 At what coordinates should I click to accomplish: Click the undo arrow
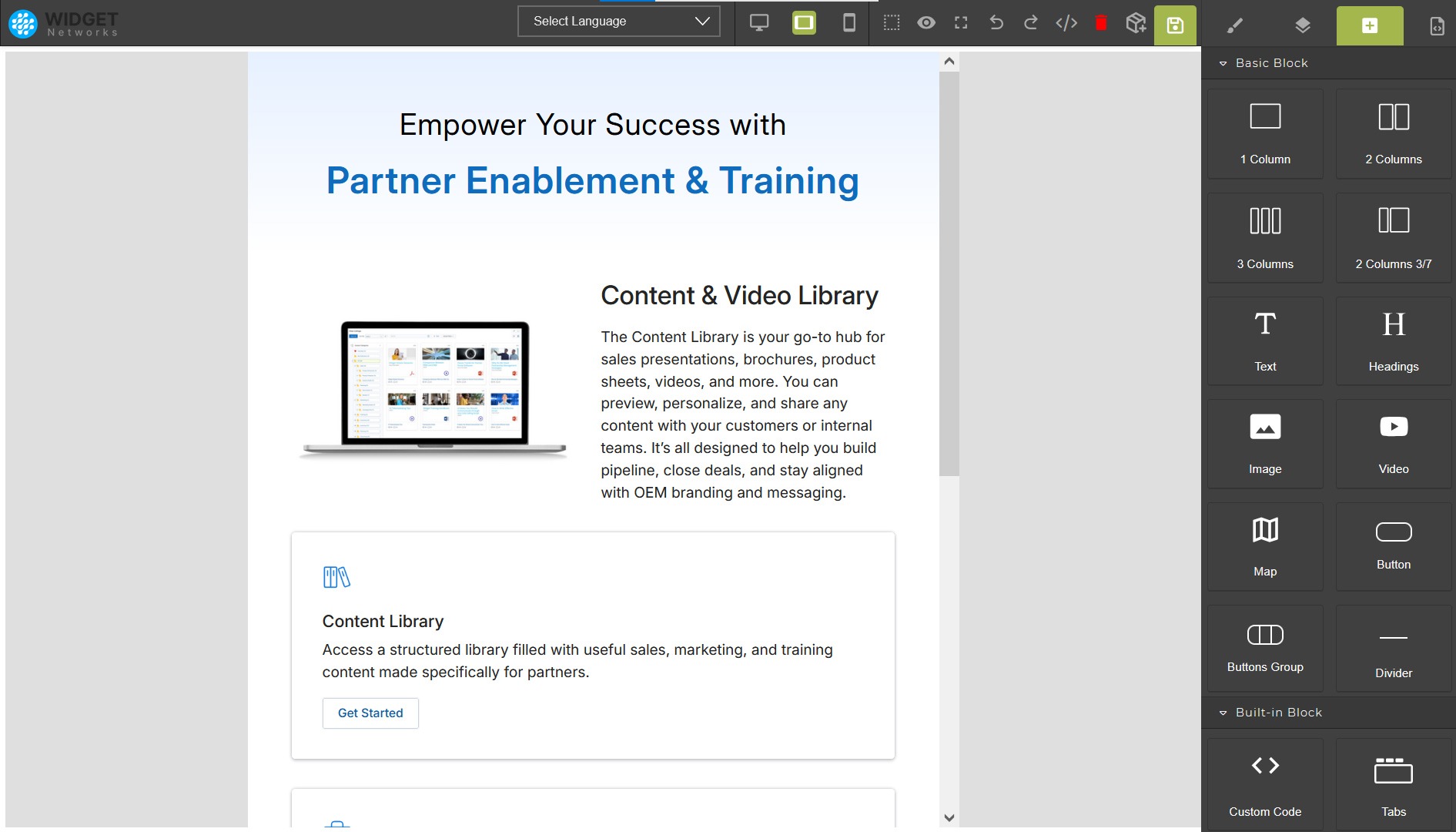coord(996,23)
